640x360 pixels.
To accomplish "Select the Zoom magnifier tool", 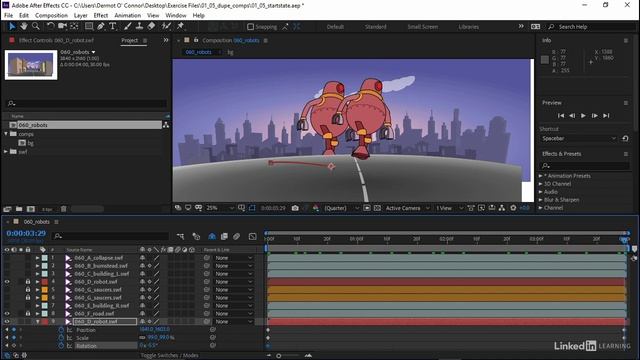I will click(36, 27).
